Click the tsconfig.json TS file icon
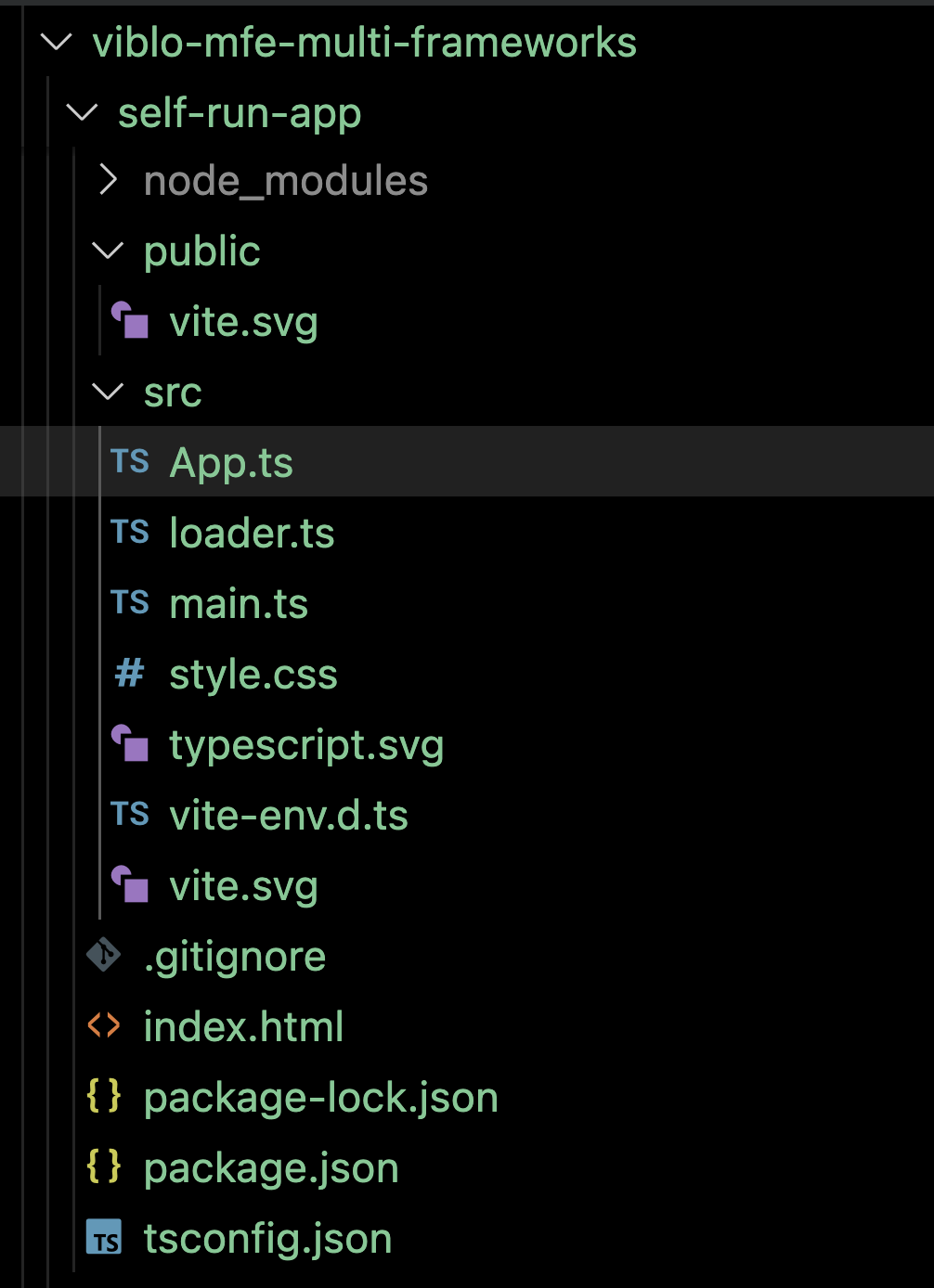934x1288 pixels. 104,1238
